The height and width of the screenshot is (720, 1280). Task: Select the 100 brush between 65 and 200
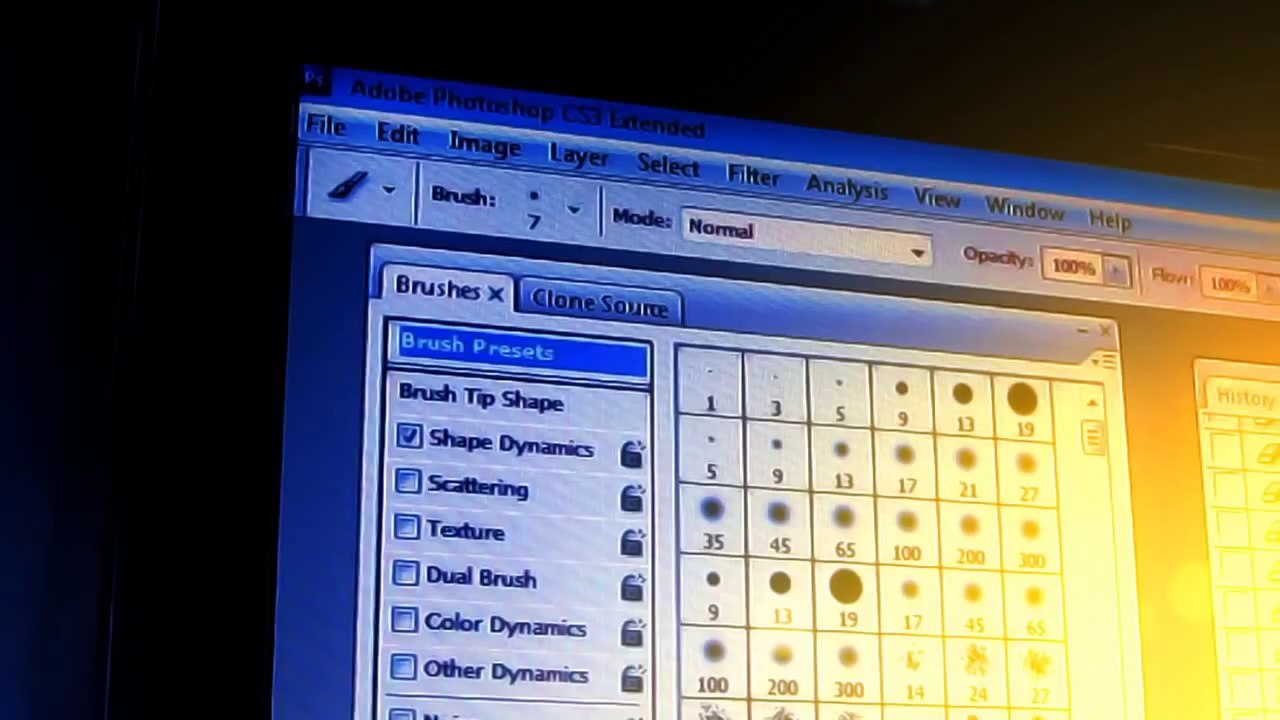(906, 538)
